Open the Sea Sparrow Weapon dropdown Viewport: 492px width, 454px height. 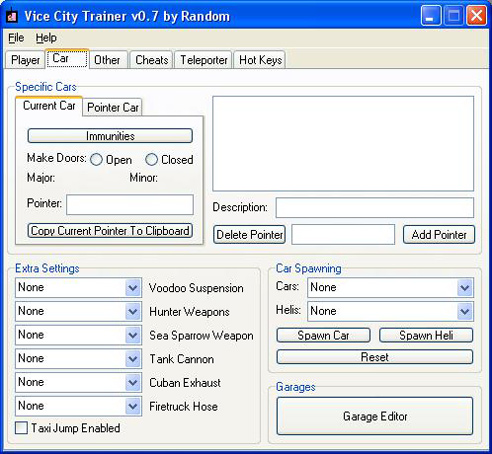(78, 335)
